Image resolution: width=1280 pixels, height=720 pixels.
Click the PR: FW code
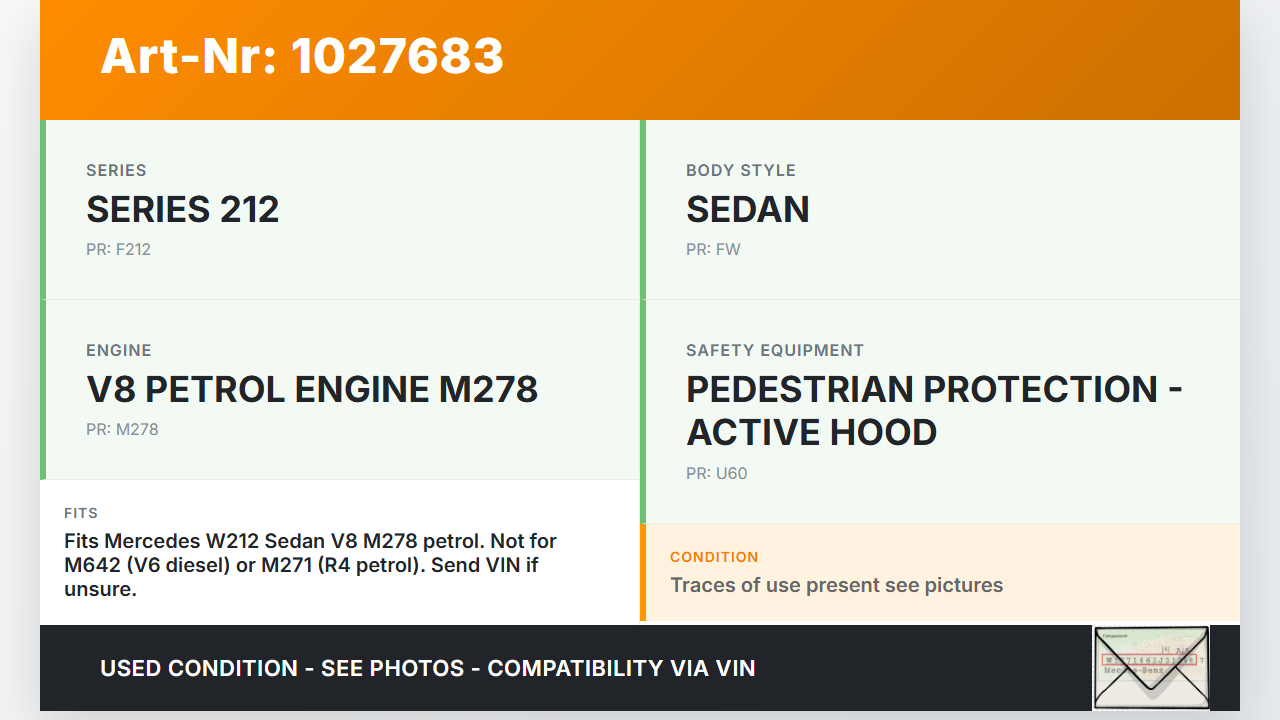pos(713,249)
